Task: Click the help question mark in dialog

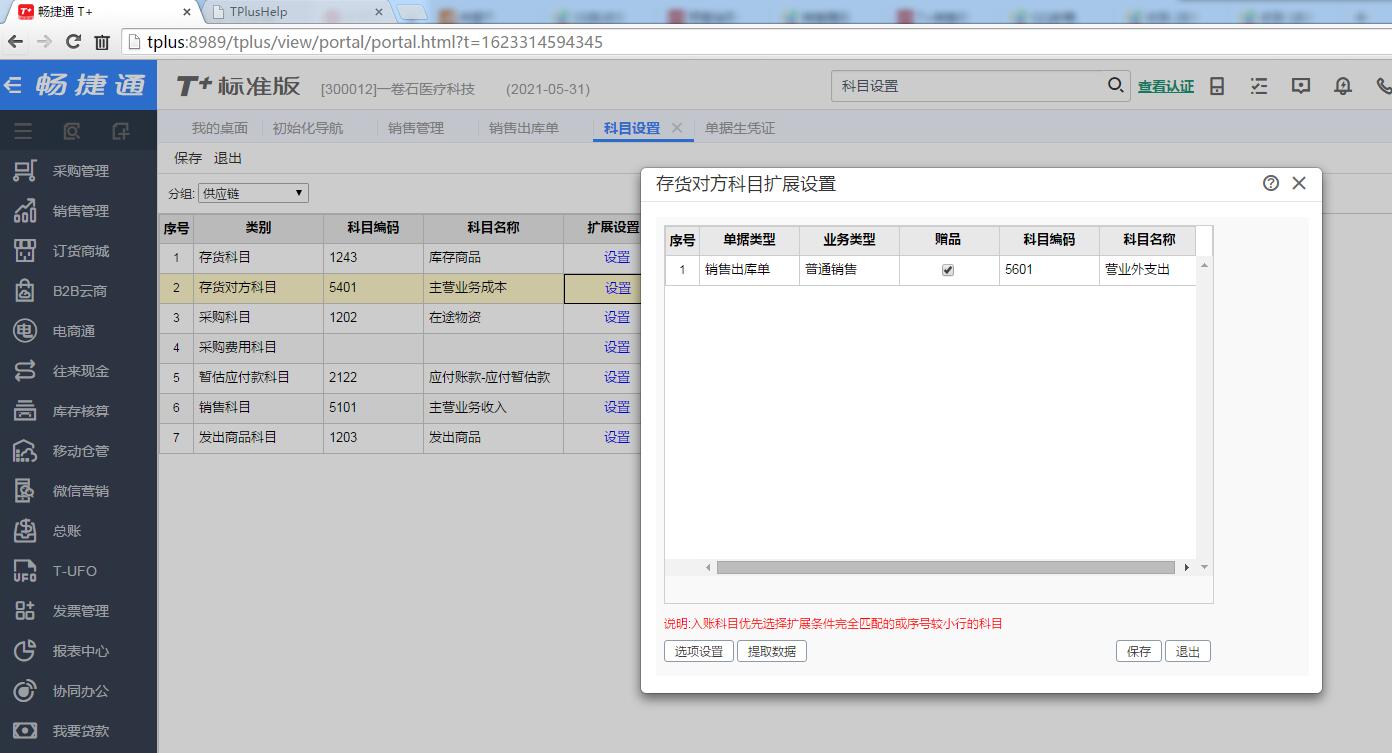Action: pos(1271,183)
